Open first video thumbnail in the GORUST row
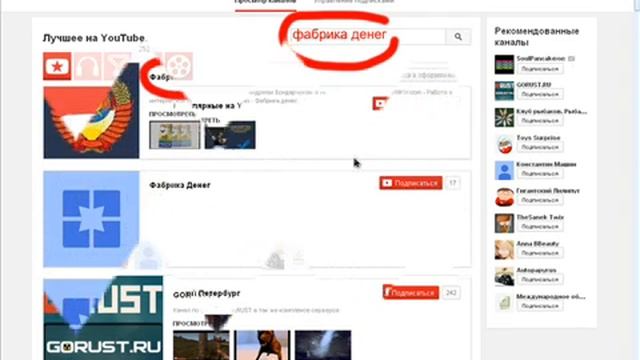 tap(201, 345)
